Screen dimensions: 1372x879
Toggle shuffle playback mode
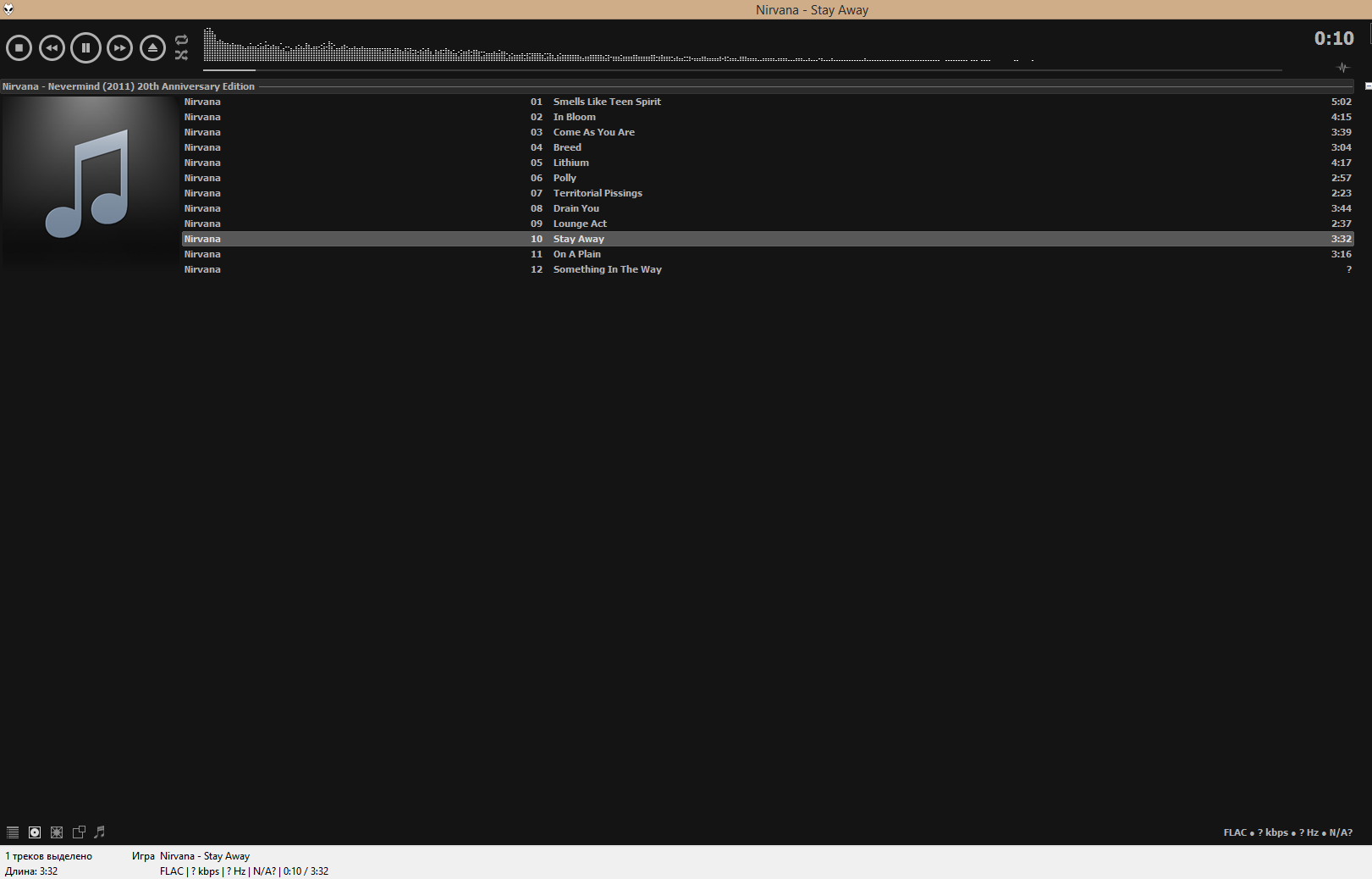click(x=181, y=55)
